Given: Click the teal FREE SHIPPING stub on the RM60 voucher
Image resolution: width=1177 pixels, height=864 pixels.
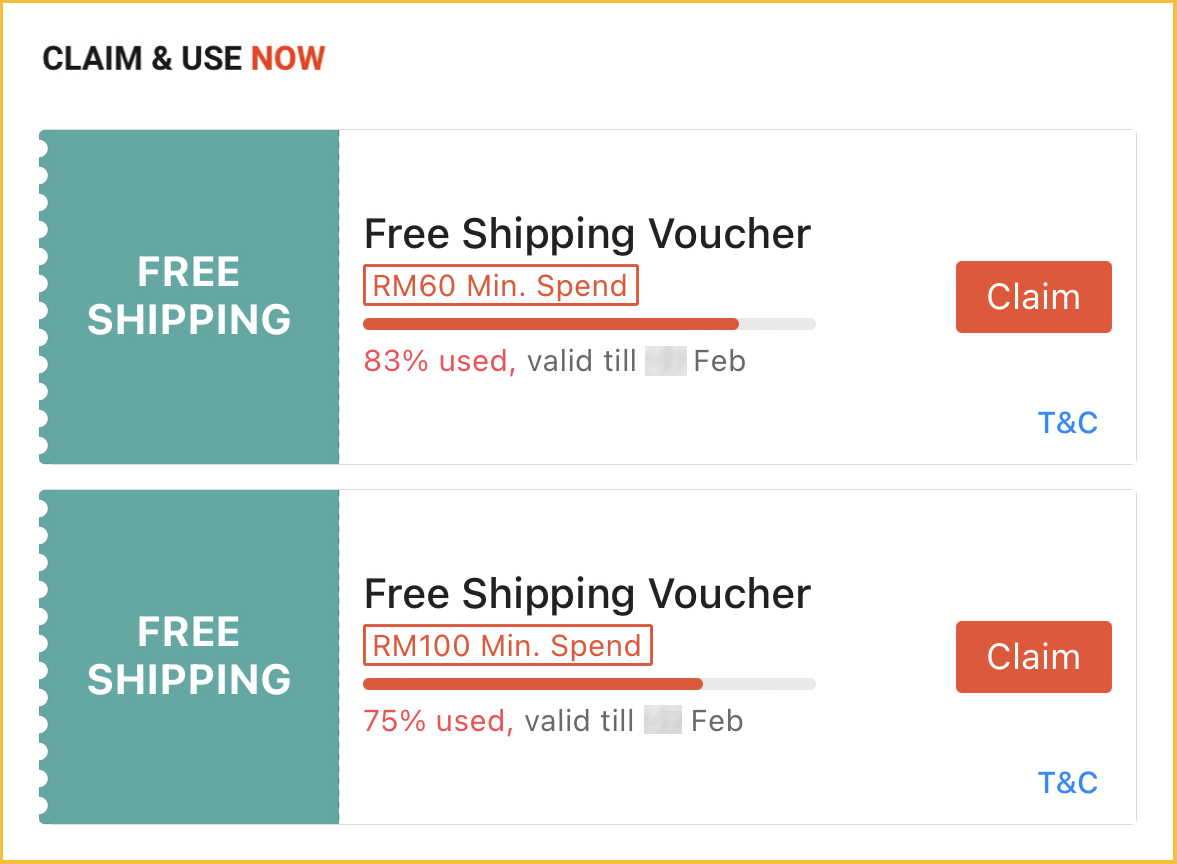Looking at the screenshot, I should 189,297.
